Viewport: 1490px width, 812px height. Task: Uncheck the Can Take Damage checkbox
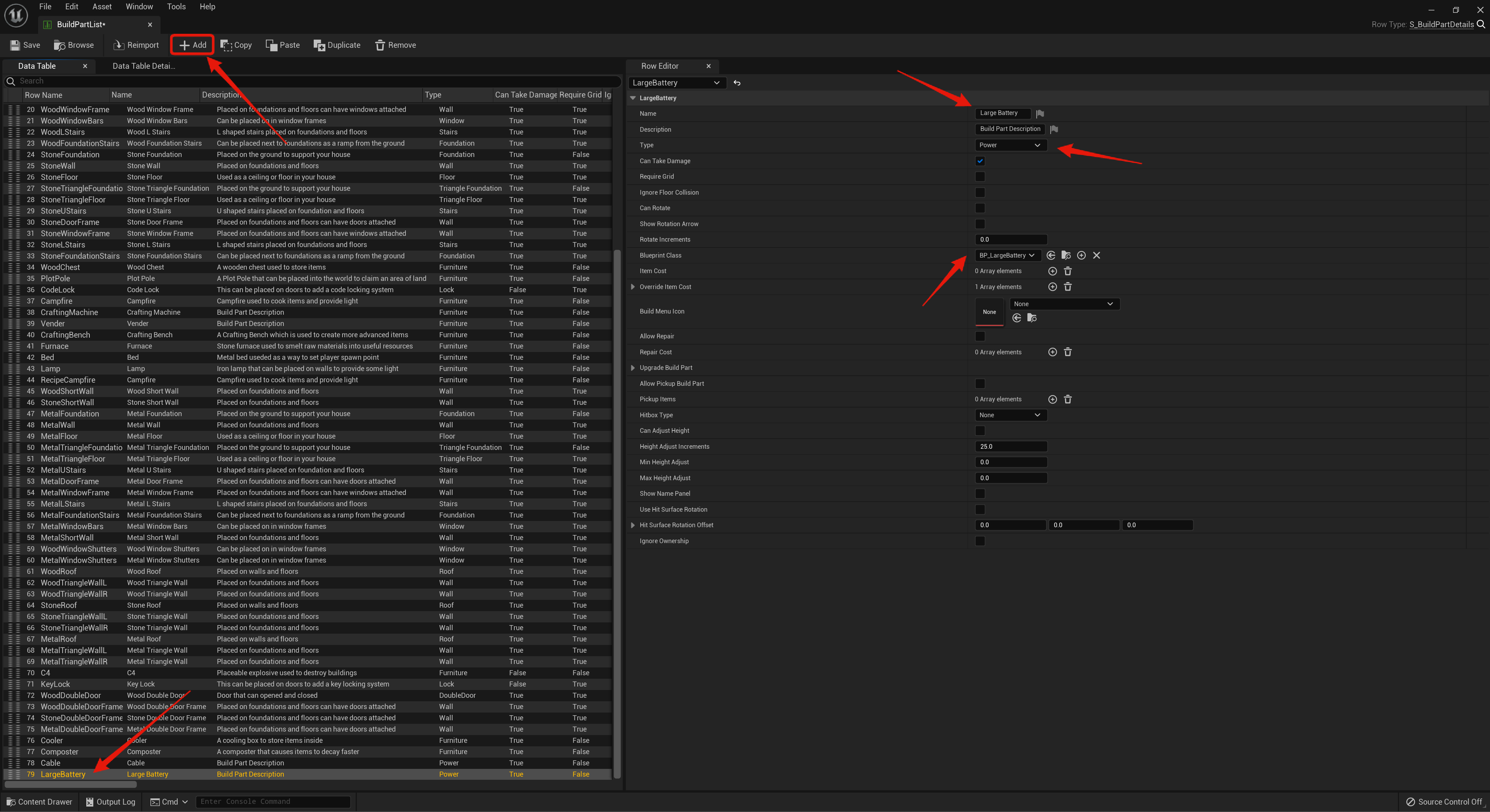tap(980, 161)
